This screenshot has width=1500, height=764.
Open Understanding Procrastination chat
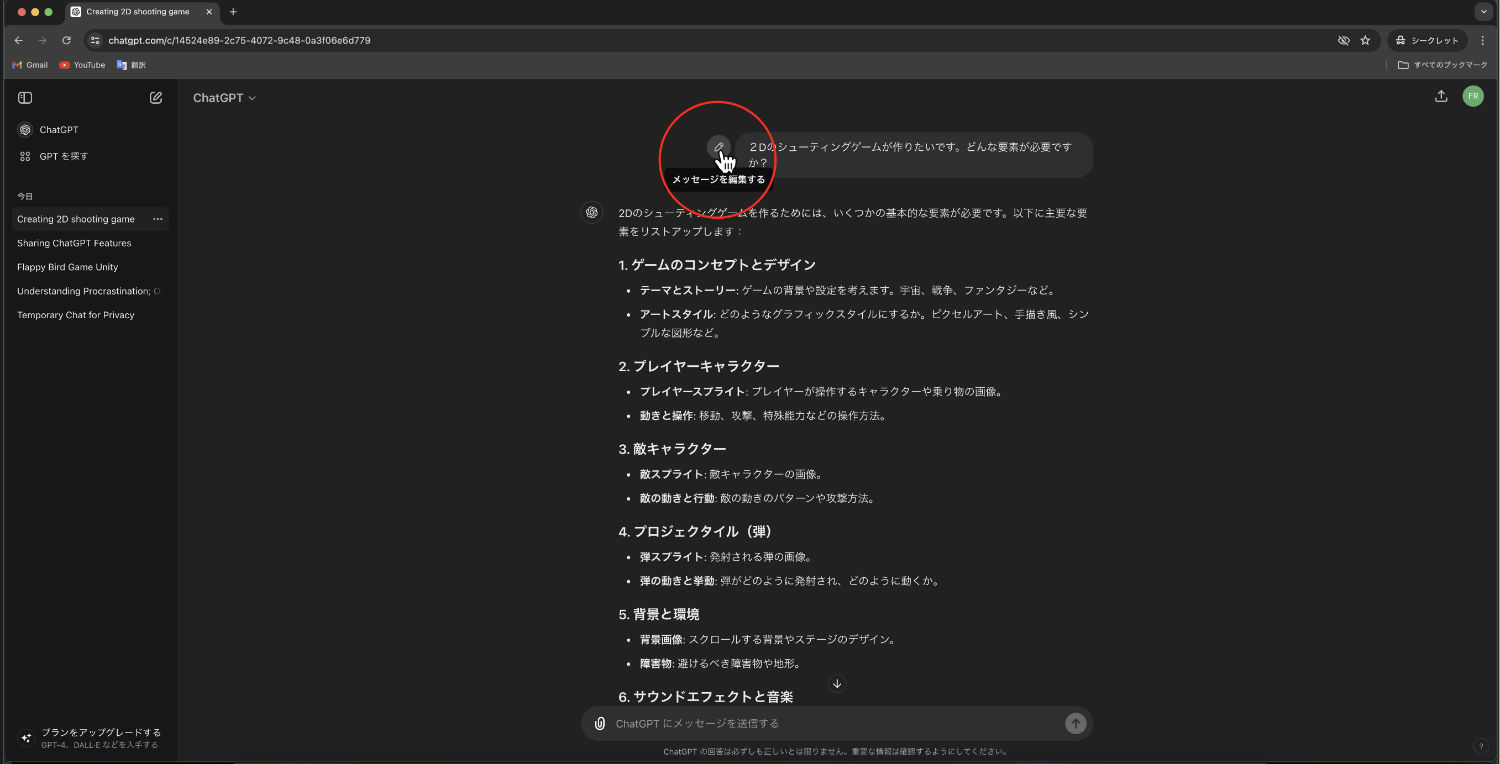click(x=88, y=291)
